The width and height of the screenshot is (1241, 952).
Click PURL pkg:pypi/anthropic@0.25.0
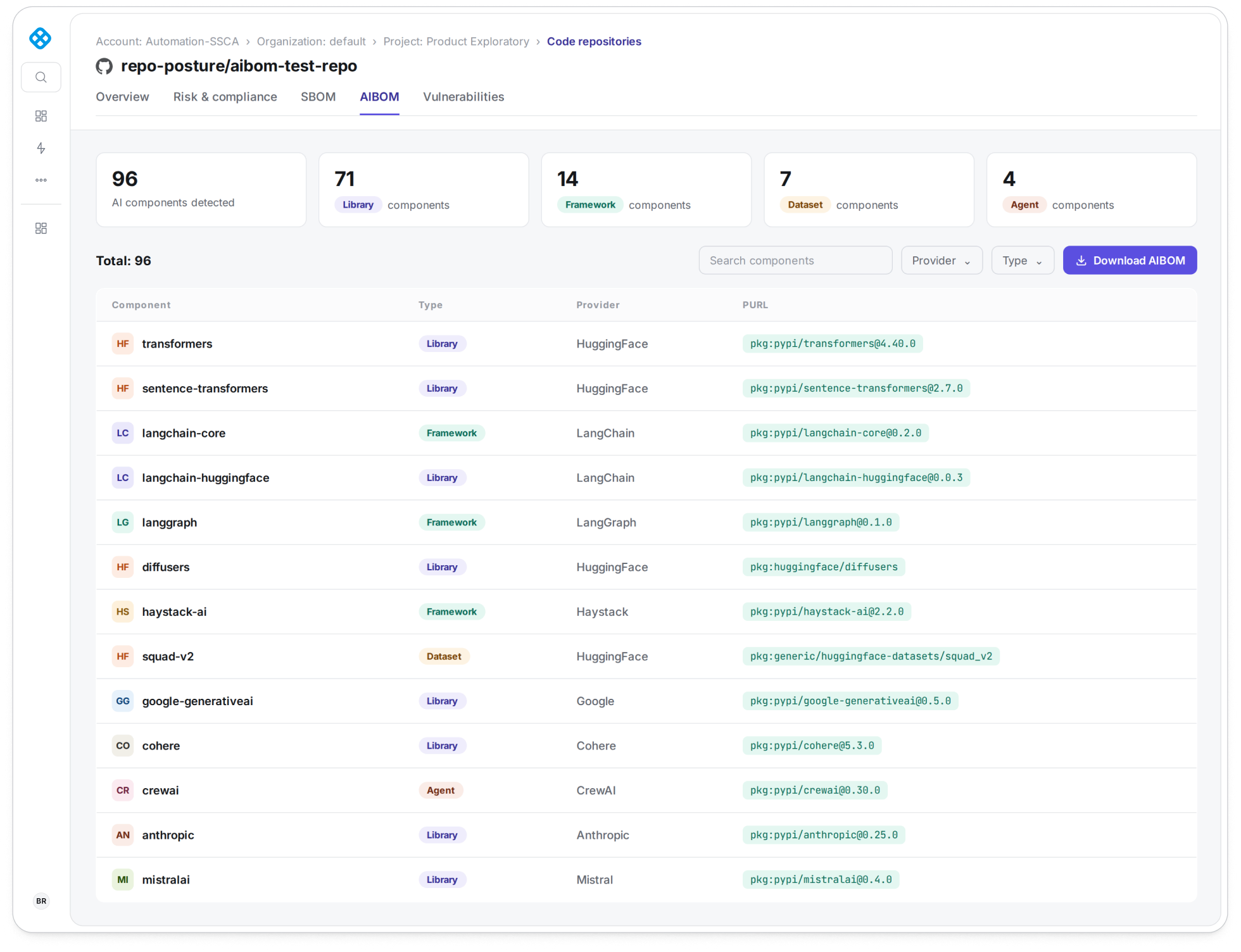[824, 835]
